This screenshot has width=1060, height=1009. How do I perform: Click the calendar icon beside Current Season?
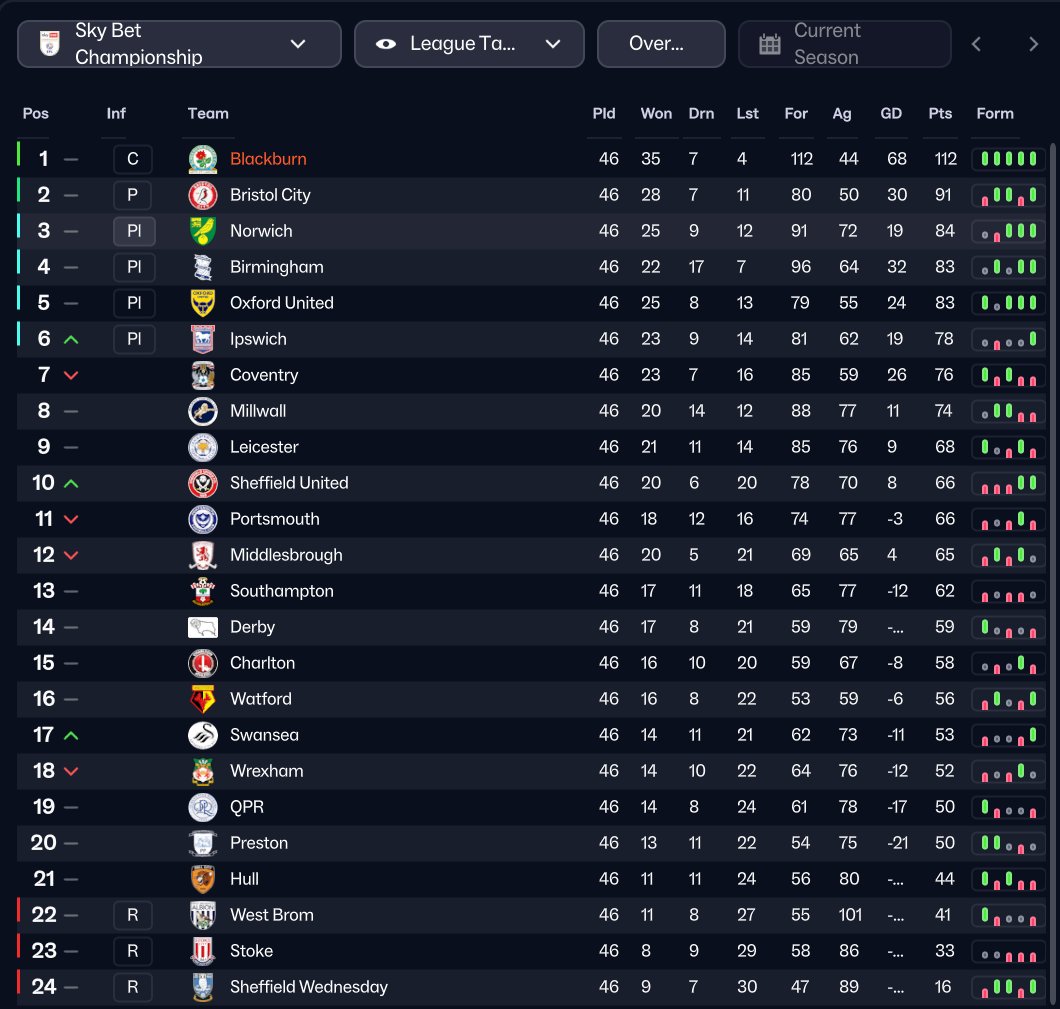769,44
